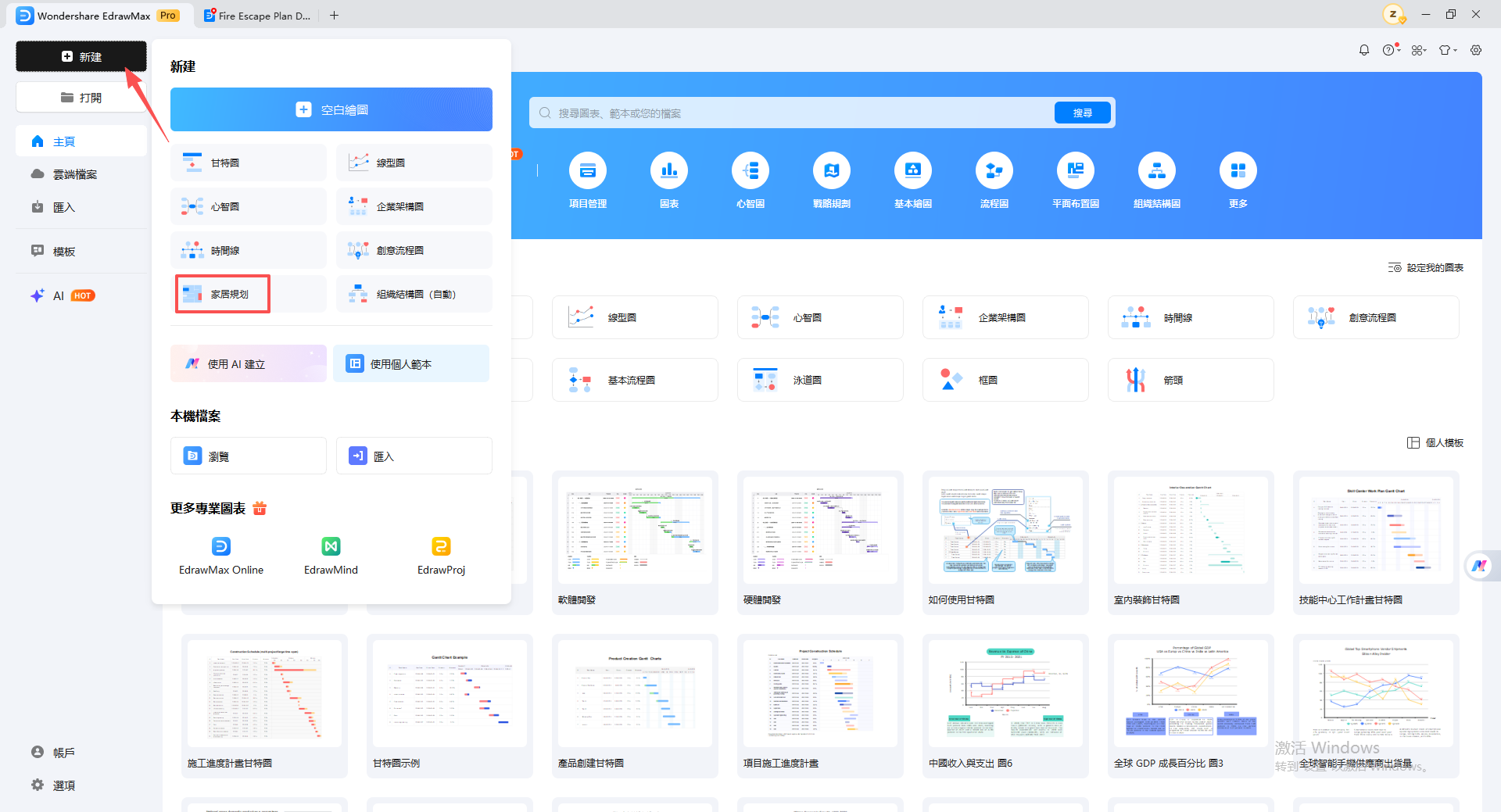Select the 流程図 category icon
Screen dimensions: 1501x812
click(994, 170)
